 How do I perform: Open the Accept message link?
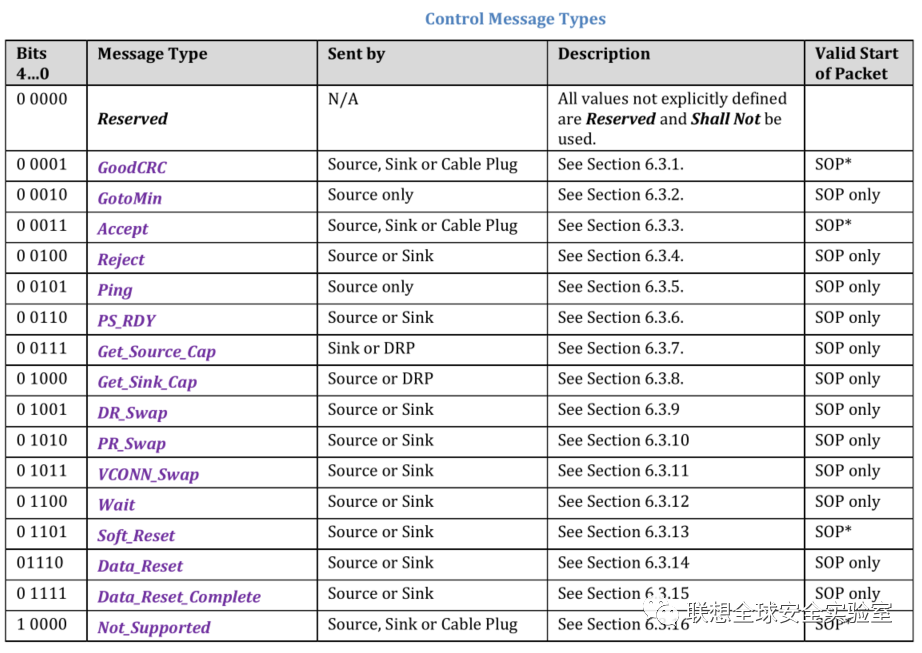pos(122,229)
